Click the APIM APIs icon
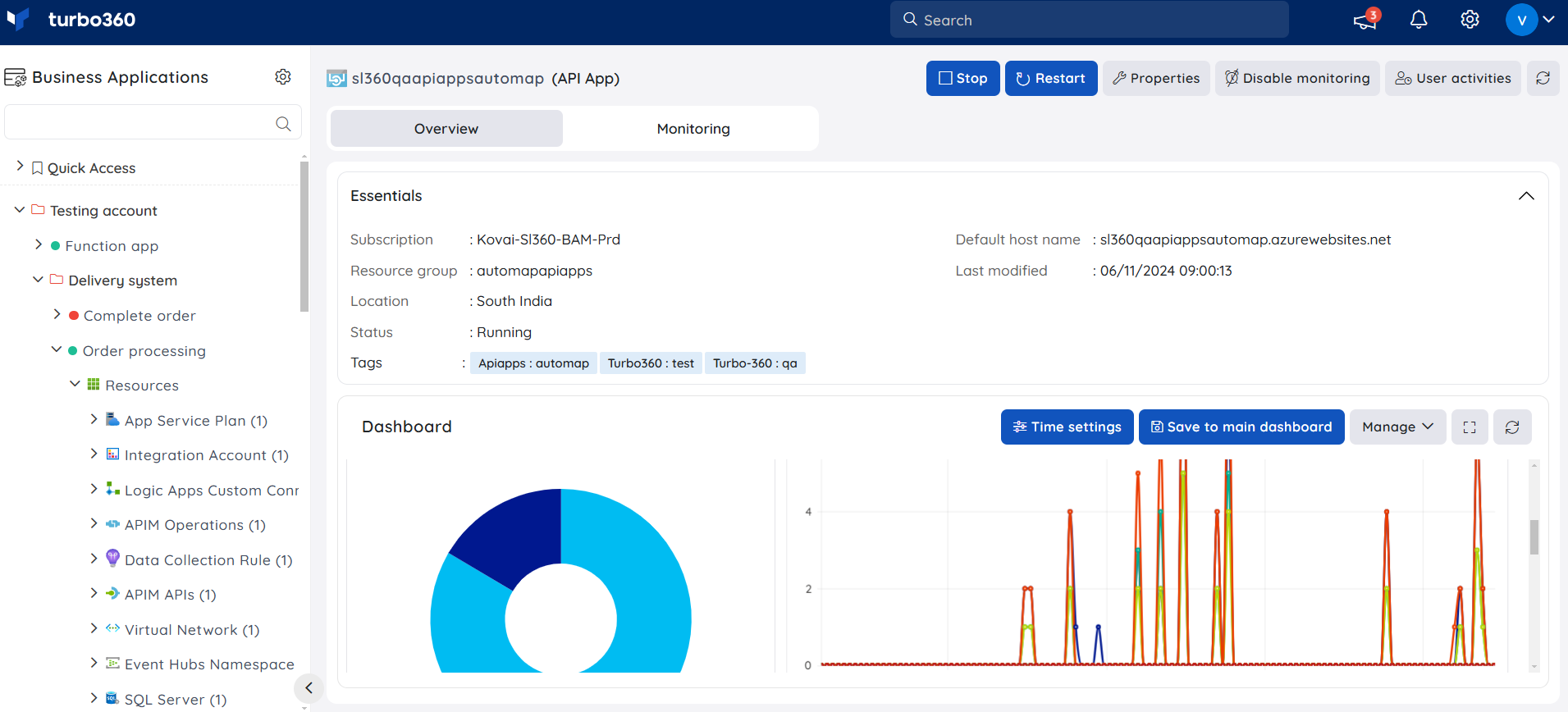This screenshot has height=712, width=1568. tap(112, 593)
